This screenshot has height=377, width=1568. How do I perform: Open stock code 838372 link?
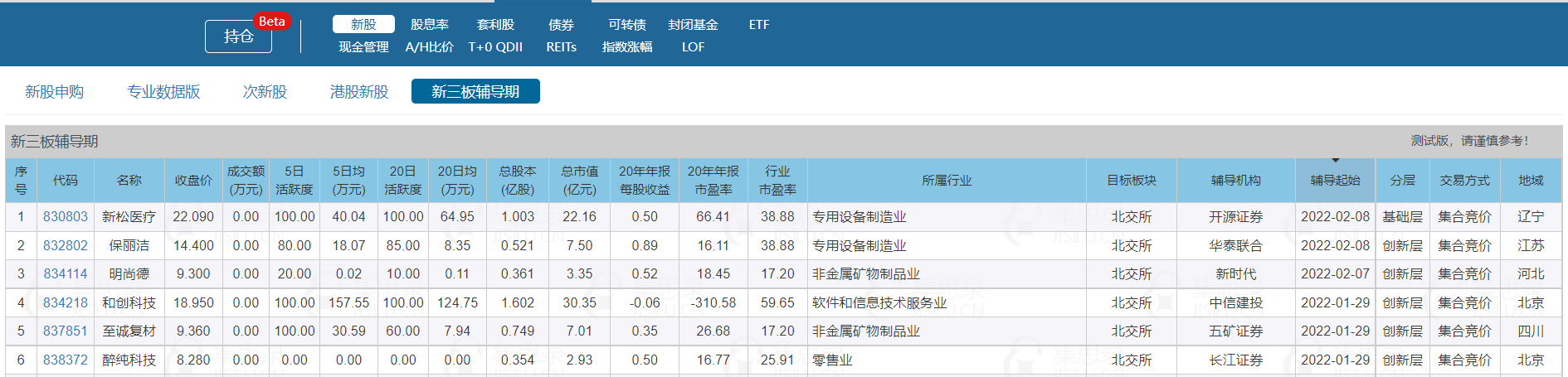[x=66, y=360]
